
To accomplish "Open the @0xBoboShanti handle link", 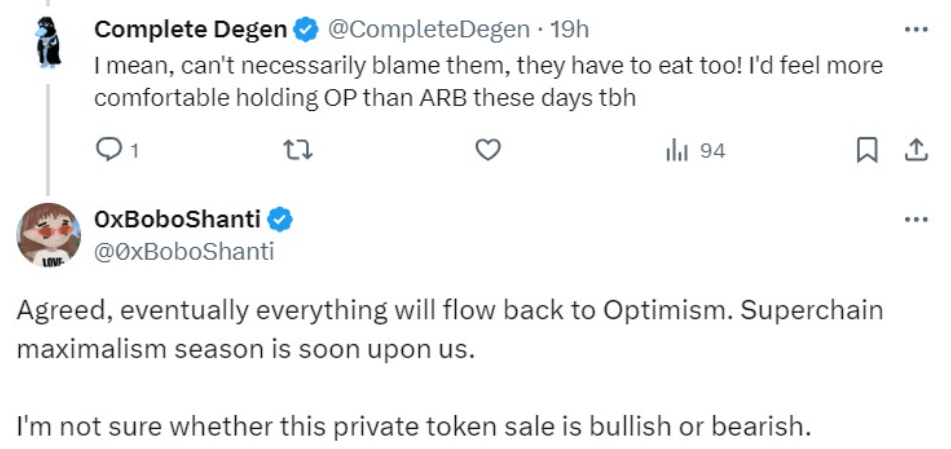I will 182,251.
